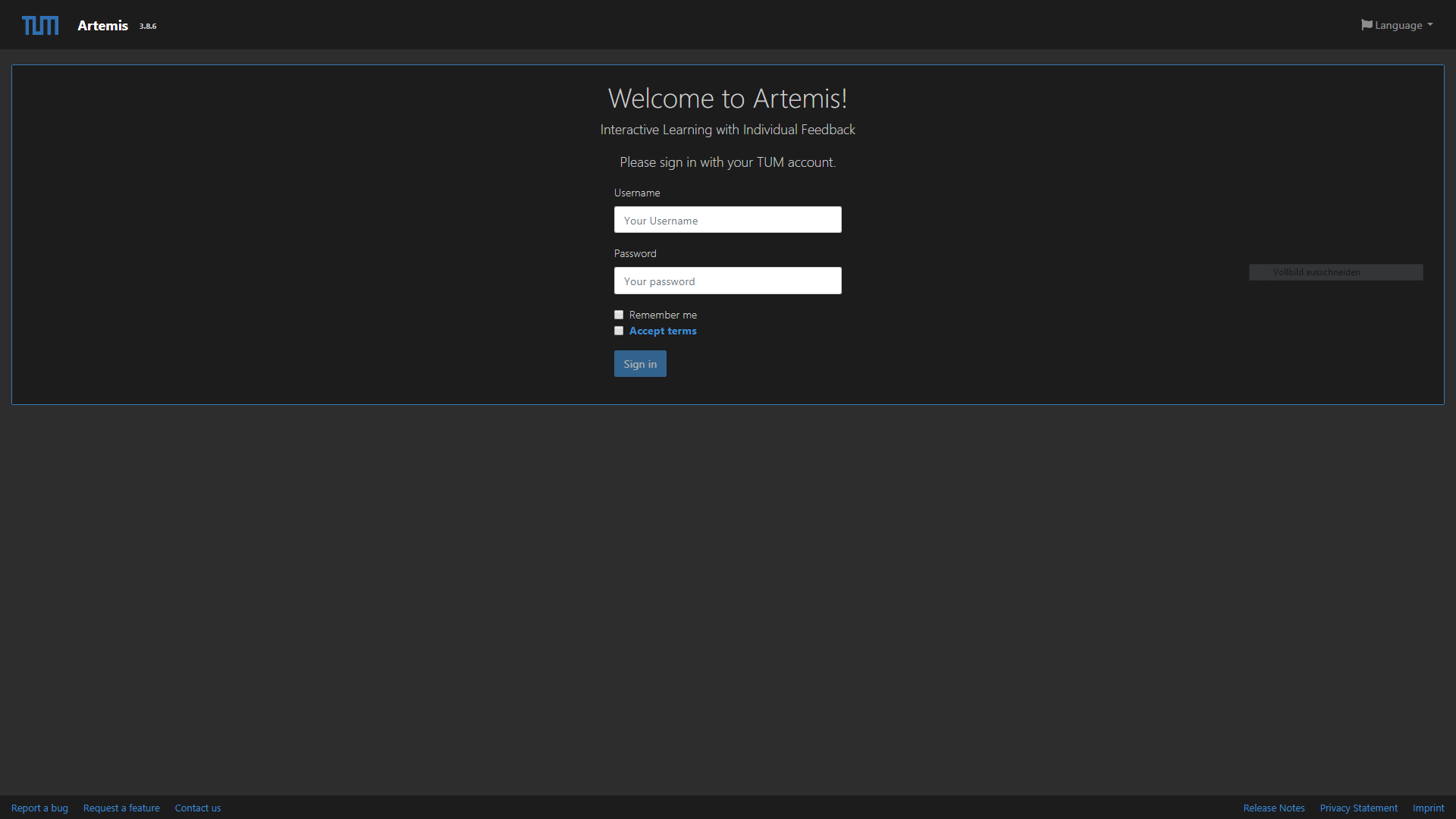1456x819 pixels.
Task: Click the Artemis brand name
Action: 102,25
